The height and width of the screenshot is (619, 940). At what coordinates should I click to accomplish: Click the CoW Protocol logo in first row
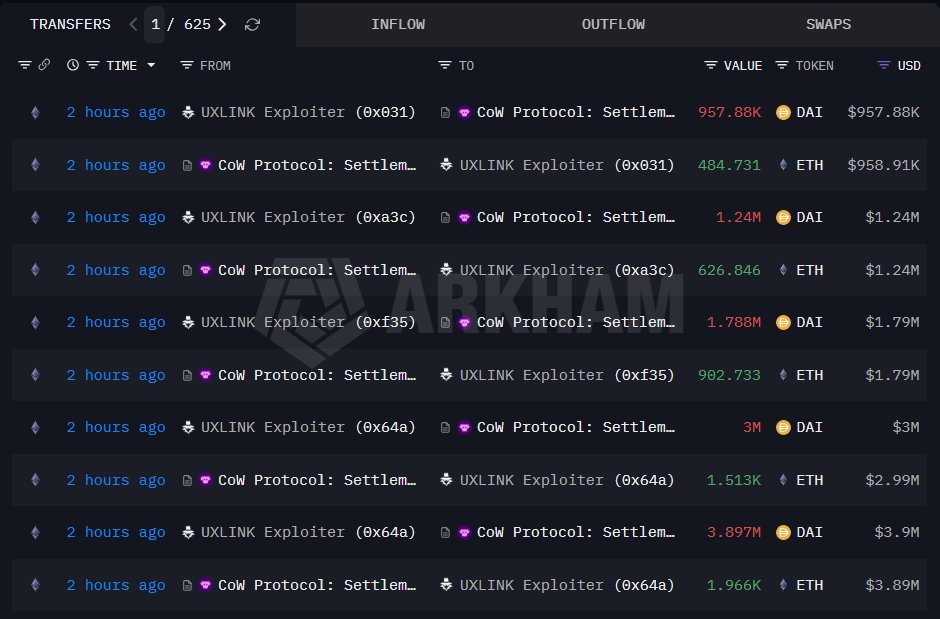464,112
